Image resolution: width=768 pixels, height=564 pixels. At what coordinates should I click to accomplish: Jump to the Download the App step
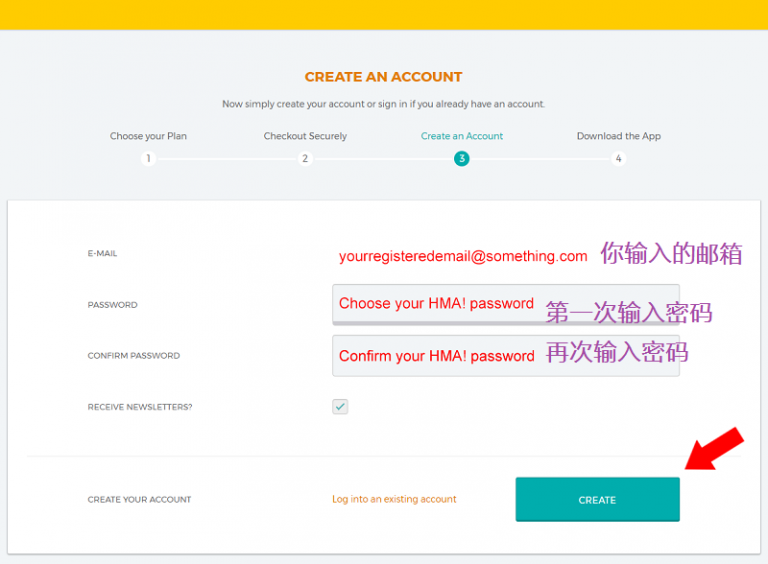pyautogui.click(x=618, y=136)
